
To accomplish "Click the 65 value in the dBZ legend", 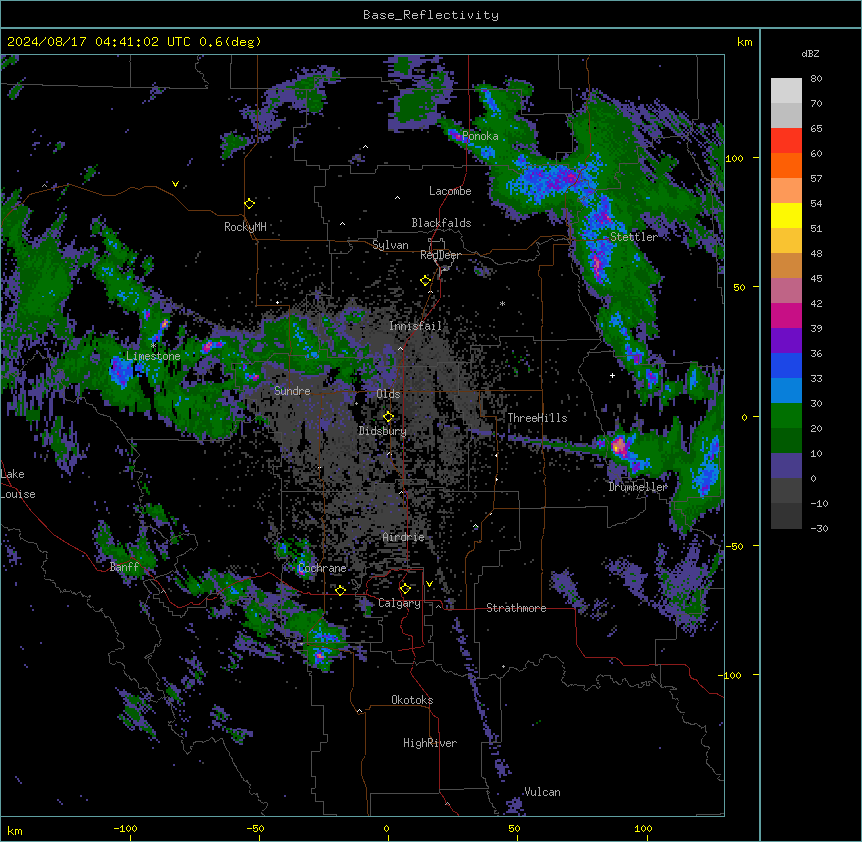I will tap(816, 128).
